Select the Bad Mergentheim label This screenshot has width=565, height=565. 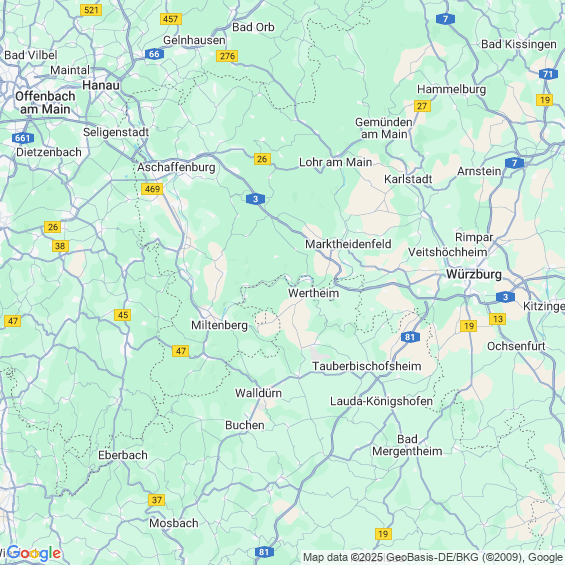pyautogui.click(x=407, y=445)
